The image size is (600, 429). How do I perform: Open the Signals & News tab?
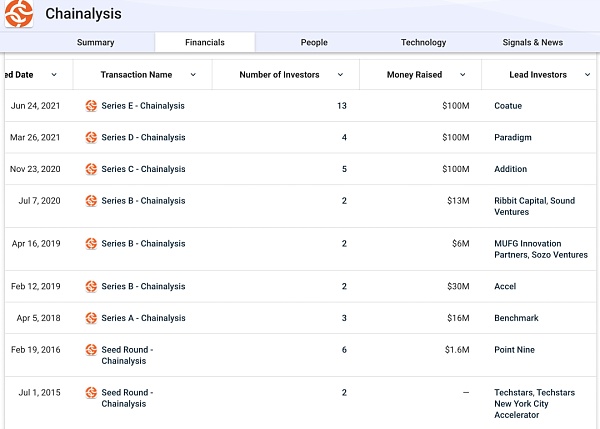(x=532, y=42)
